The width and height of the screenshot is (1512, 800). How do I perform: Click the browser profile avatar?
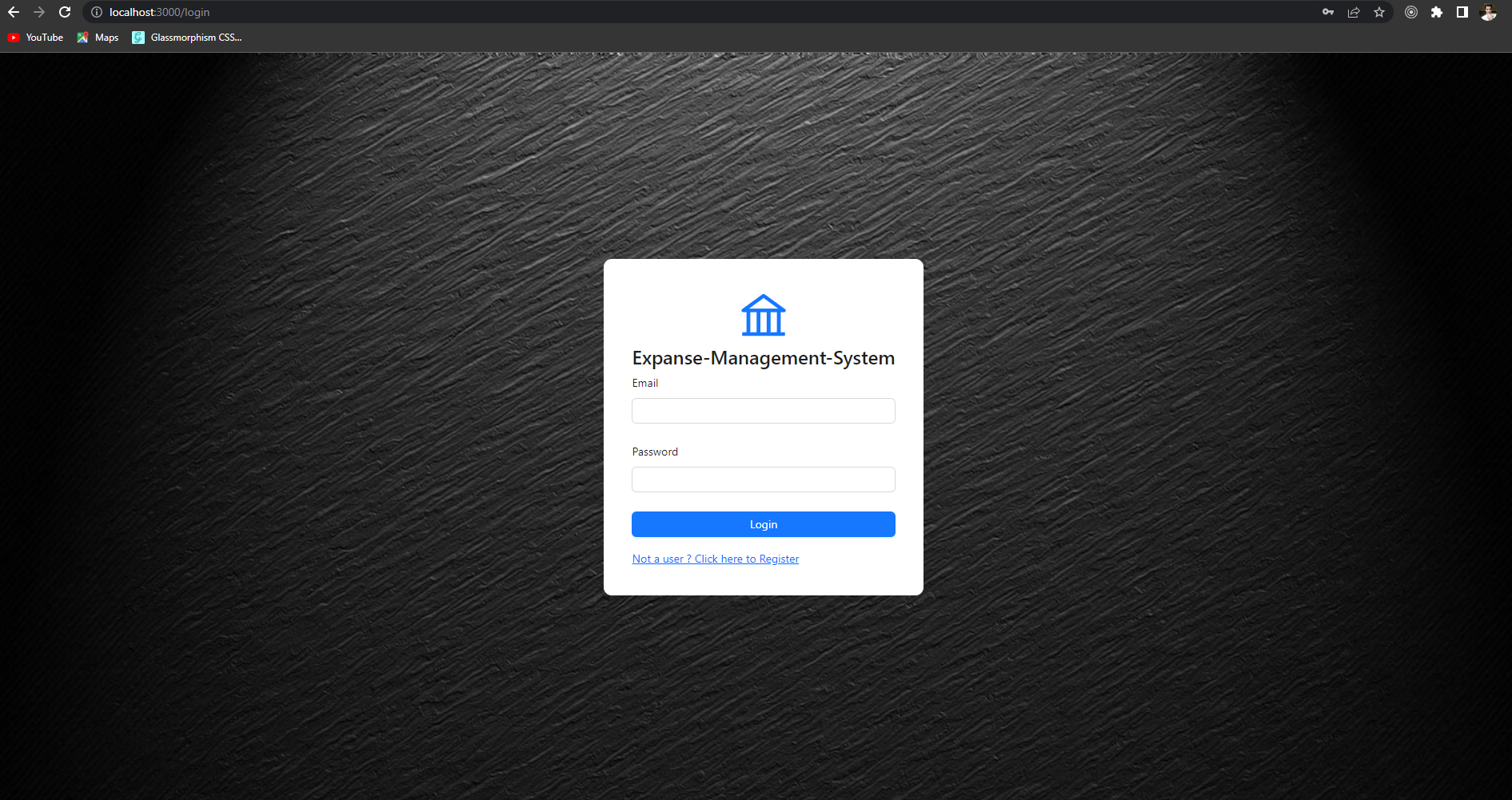pos(1488,12)
